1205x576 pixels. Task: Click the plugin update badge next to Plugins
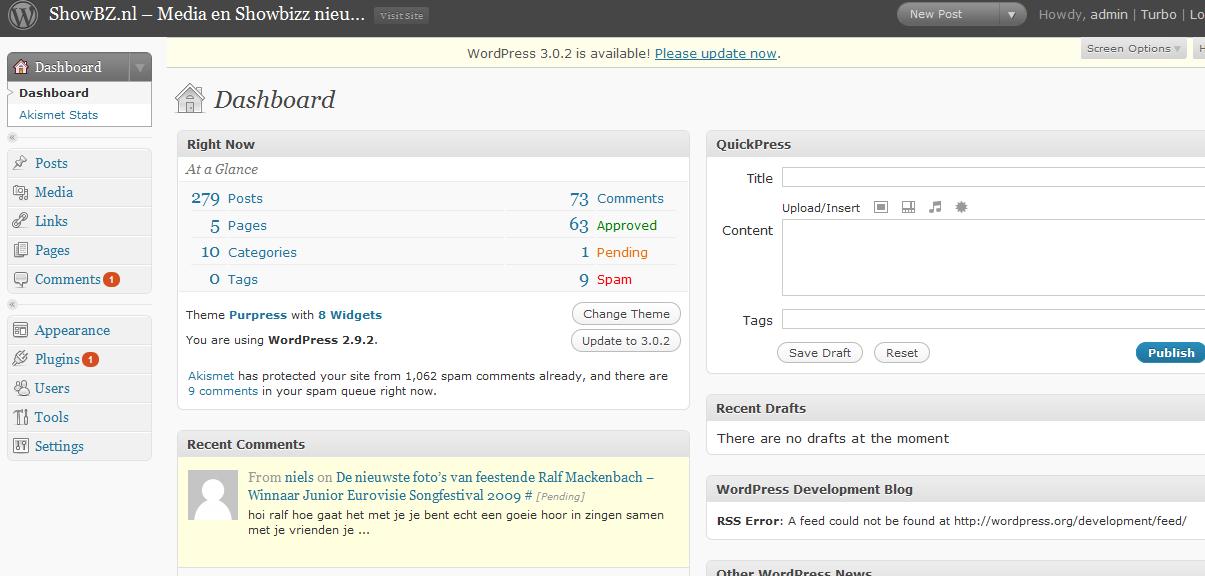[90, 359]
